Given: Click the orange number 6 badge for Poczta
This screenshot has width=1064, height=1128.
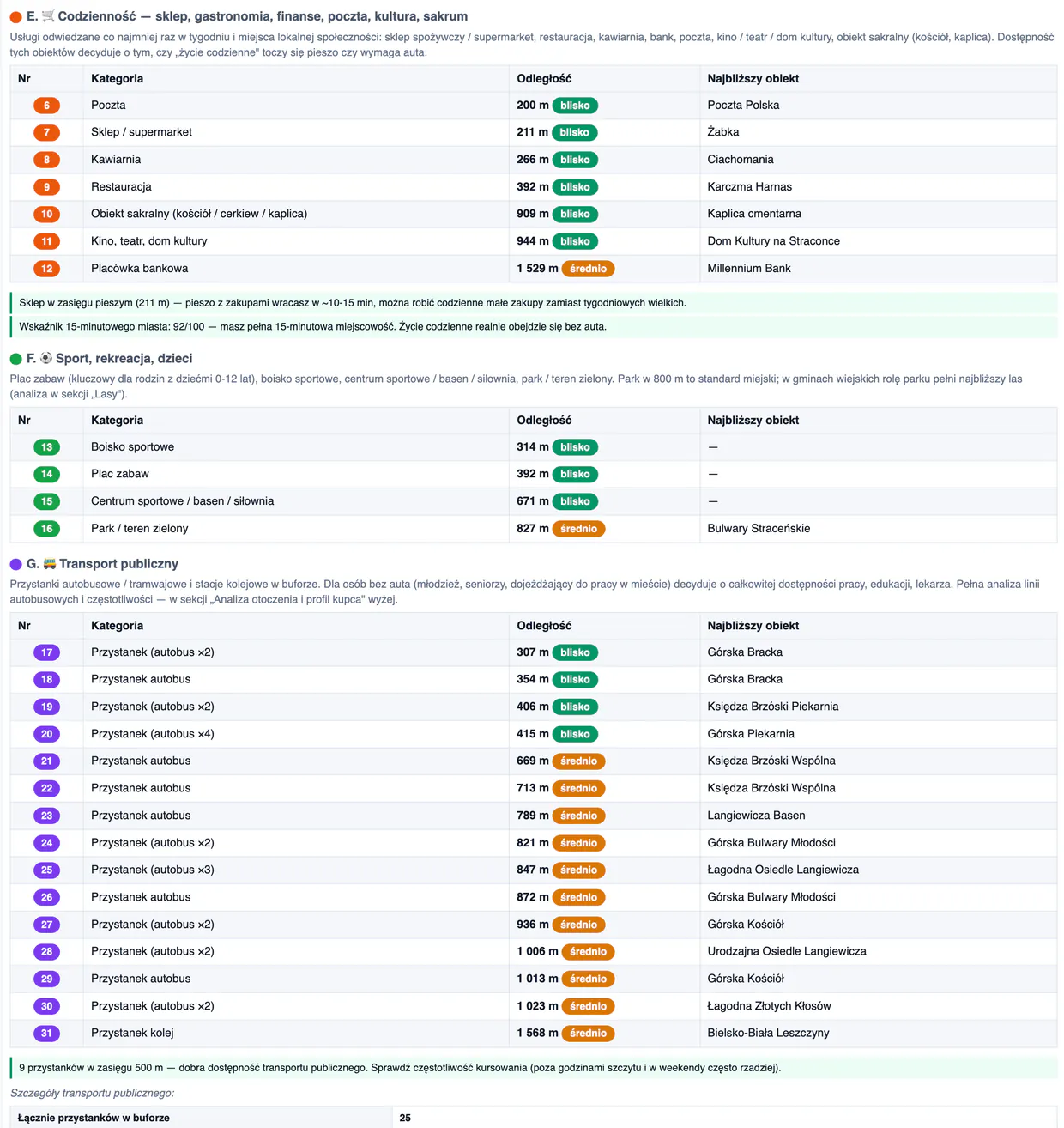Looking at the screenshot, I should [x=46, y=106].
